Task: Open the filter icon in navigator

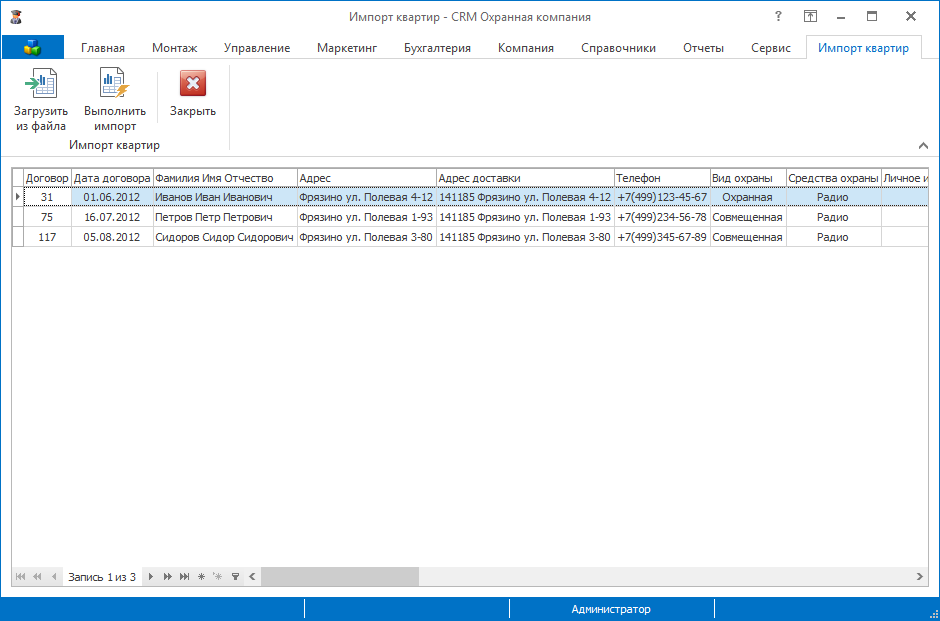Action: 236,577
